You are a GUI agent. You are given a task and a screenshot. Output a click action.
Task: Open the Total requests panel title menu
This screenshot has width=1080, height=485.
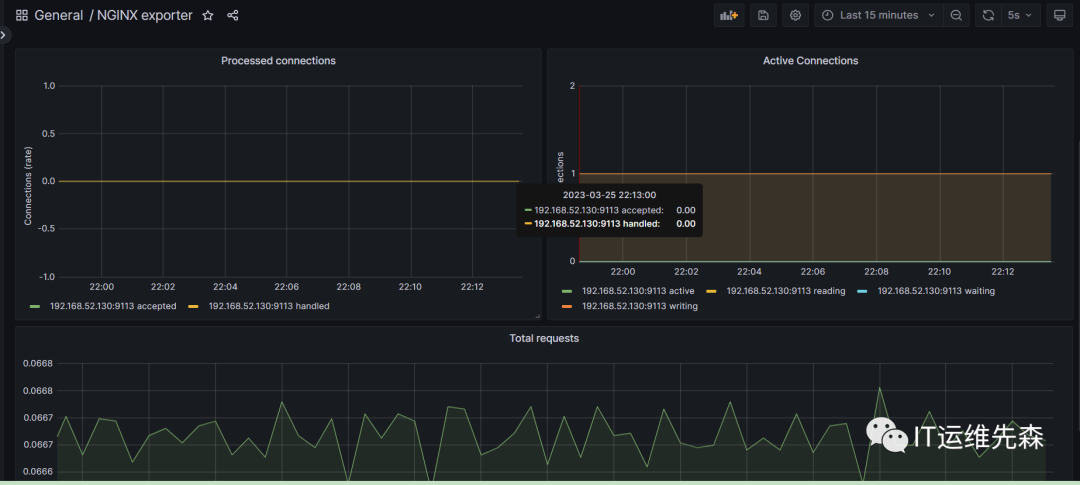coord(543,339)
